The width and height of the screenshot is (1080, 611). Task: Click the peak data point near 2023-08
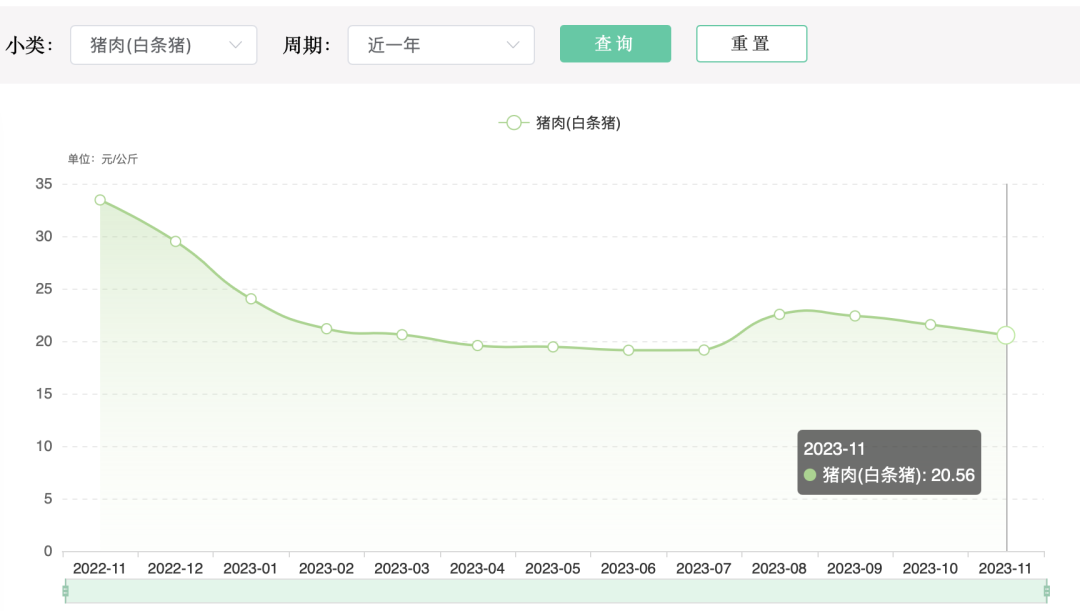click(x=778, y=315)
